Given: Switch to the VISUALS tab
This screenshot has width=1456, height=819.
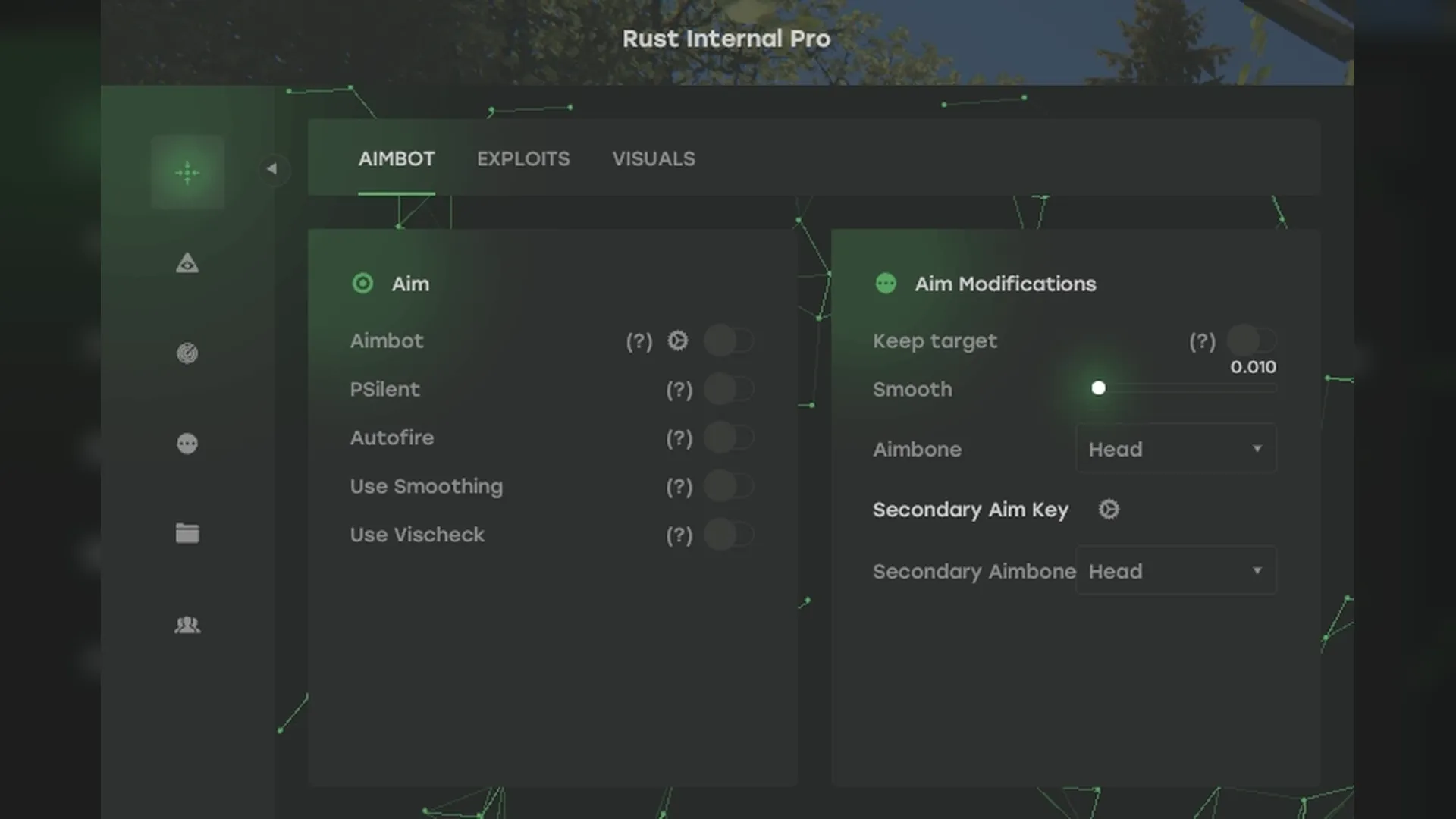Looking at the screenshot, I should pos(654,159).
